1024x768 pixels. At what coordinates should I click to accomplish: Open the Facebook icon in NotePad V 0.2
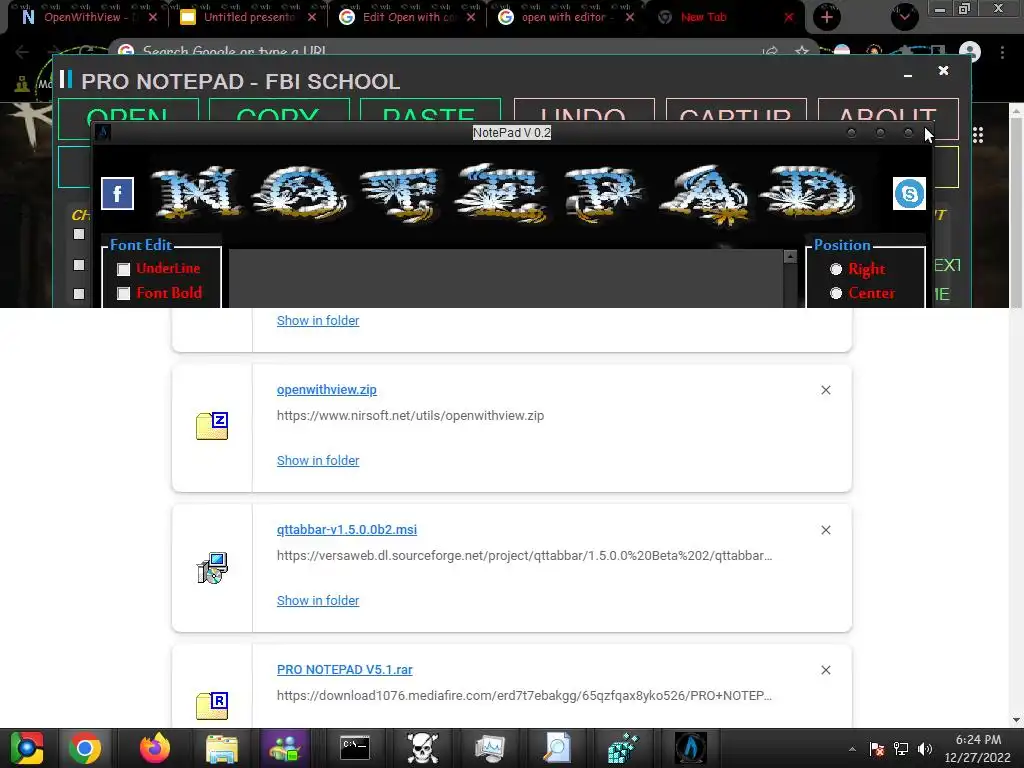tap(118, 194)
